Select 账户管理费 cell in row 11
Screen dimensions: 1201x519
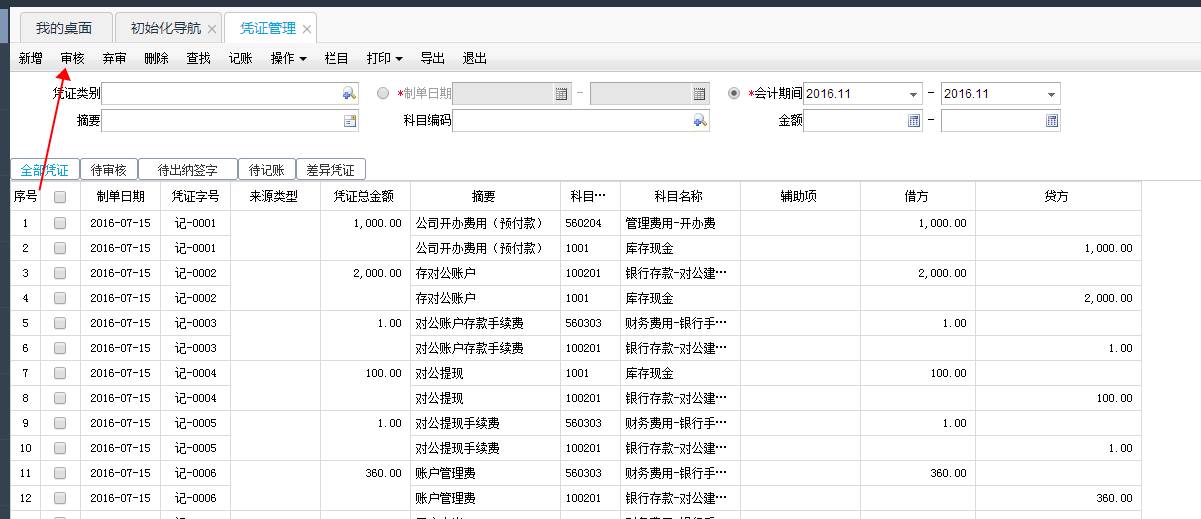(x=485, y=473)
